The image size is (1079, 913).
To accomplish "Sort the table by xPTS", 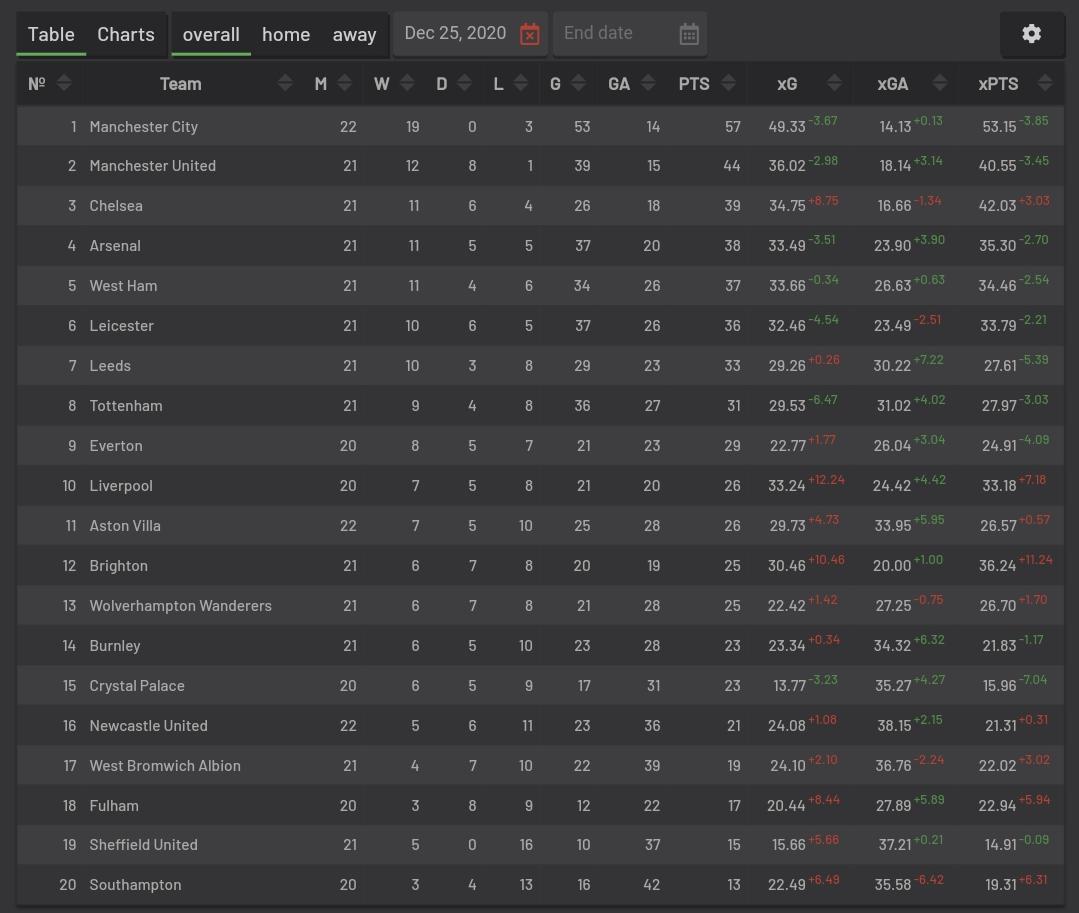I will [1045, 83].
